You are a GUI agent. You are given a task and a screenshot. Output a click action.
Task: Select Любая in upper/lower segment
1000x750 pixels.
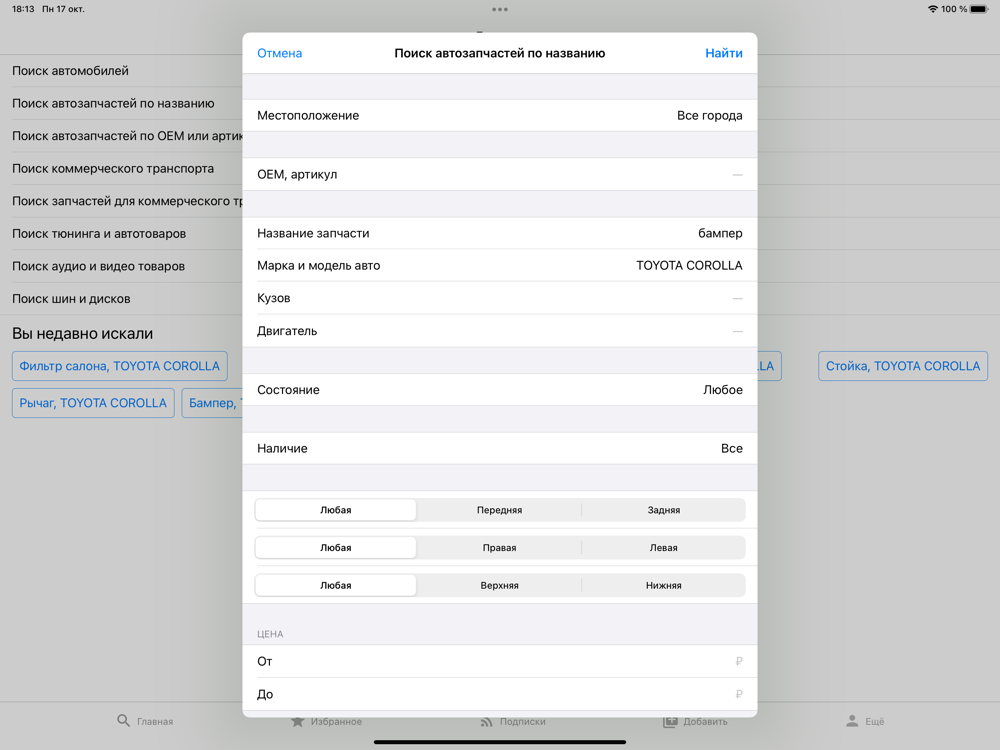pos(335,585)
